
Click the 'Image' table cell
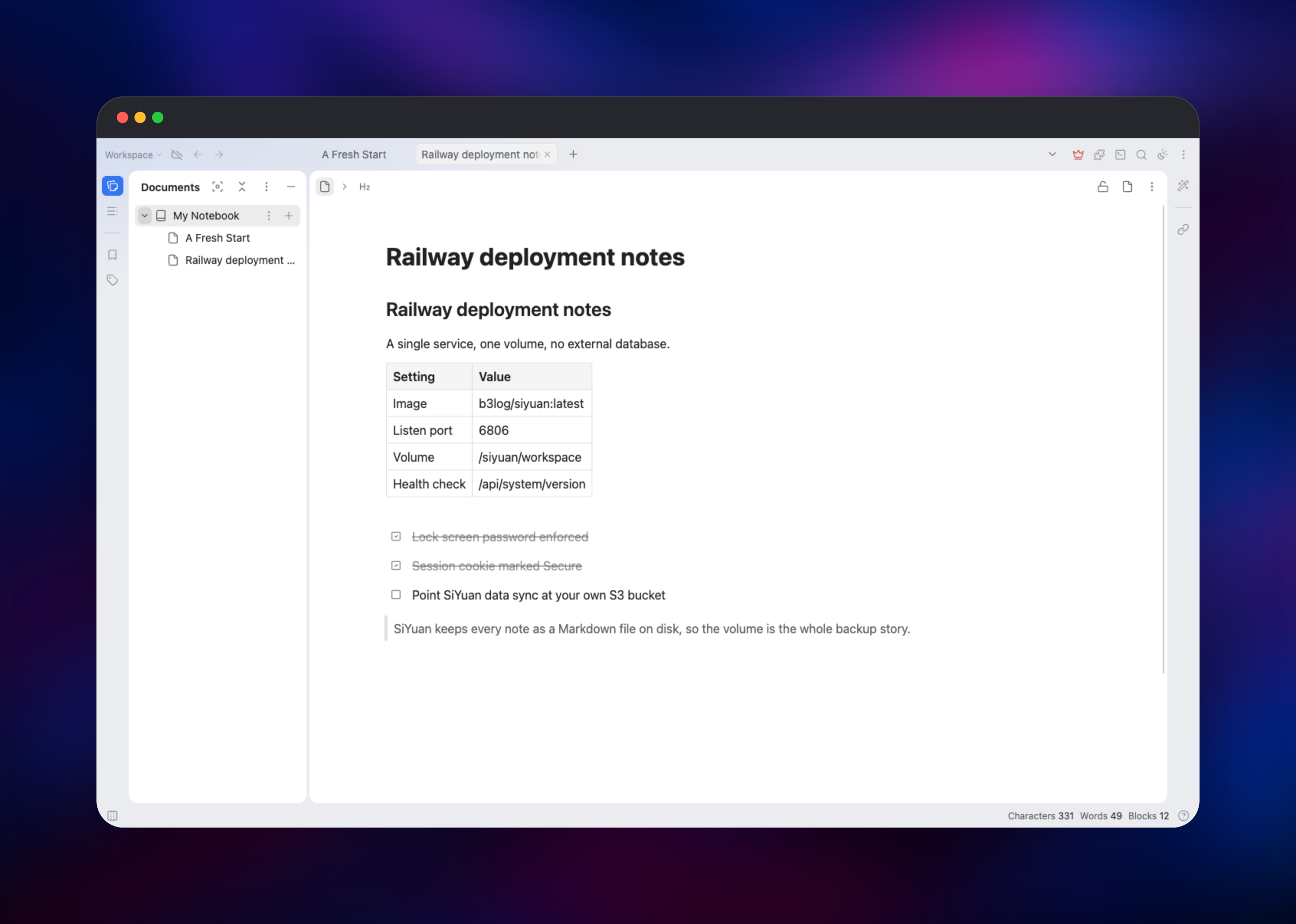click(429, 403)
